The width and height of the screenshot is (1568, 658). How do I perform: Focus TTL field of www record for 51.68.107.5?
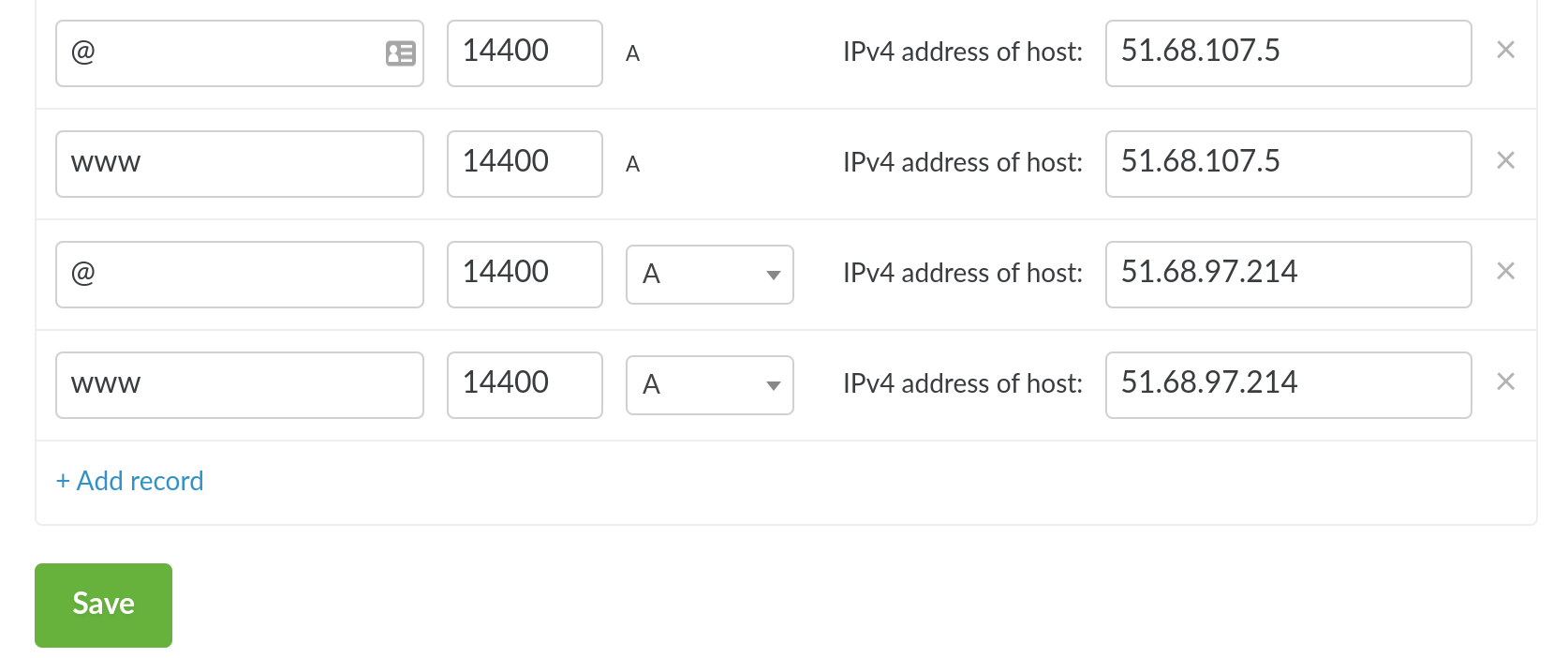[x=524, y=164]
